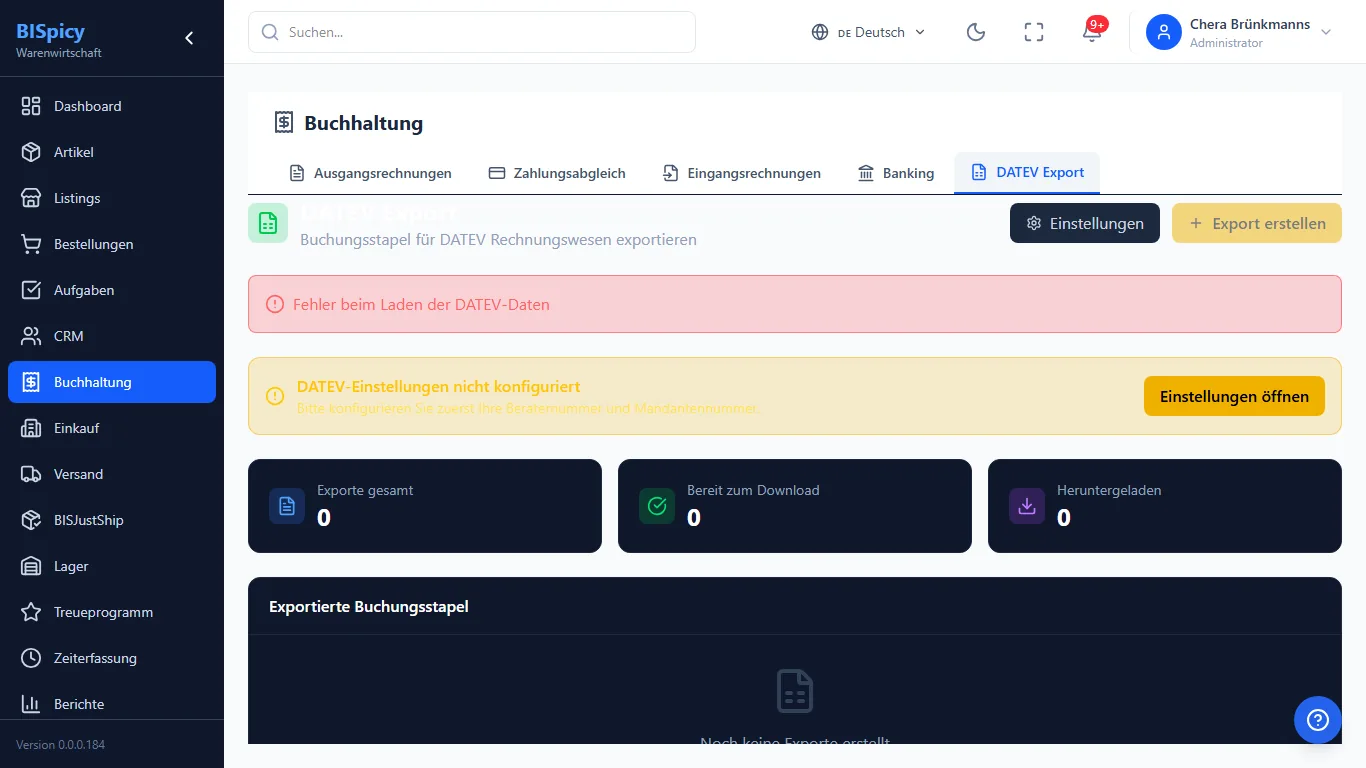This screenshot has width=1366, height=768.
Task: Open the help question mark button
Action: (1318, 720)
